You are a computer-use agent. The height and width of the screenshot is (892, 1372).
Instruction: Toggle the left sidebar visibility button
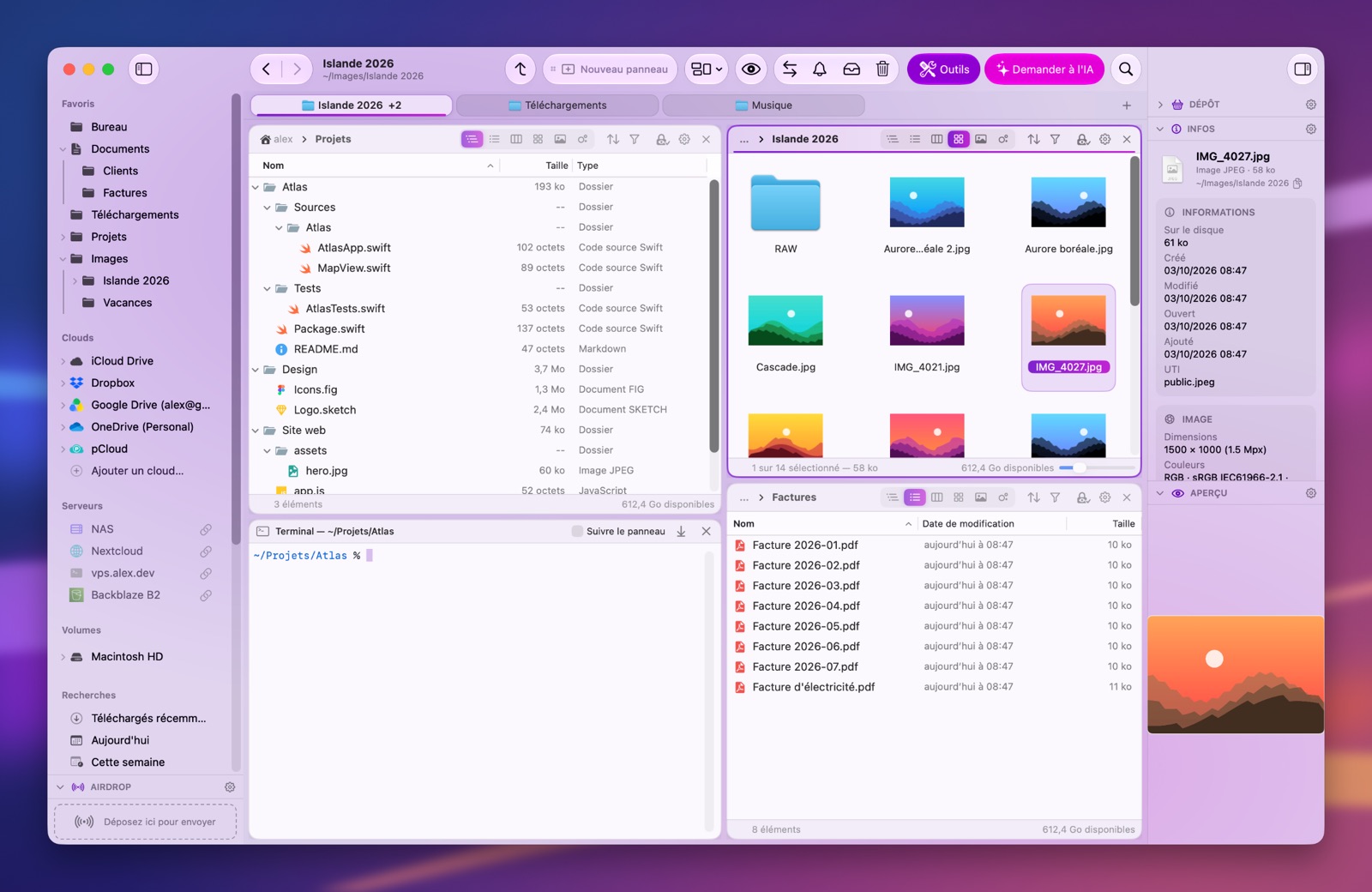pos(144,69)
